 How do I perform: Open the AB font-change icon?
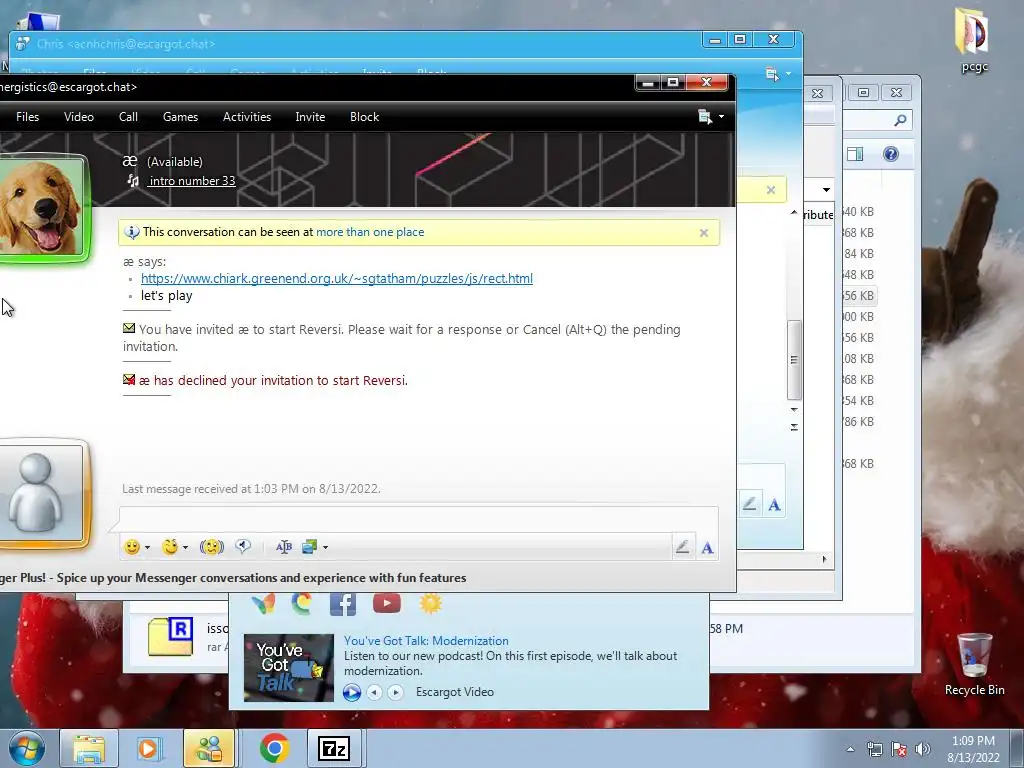(x=283, y=547)
